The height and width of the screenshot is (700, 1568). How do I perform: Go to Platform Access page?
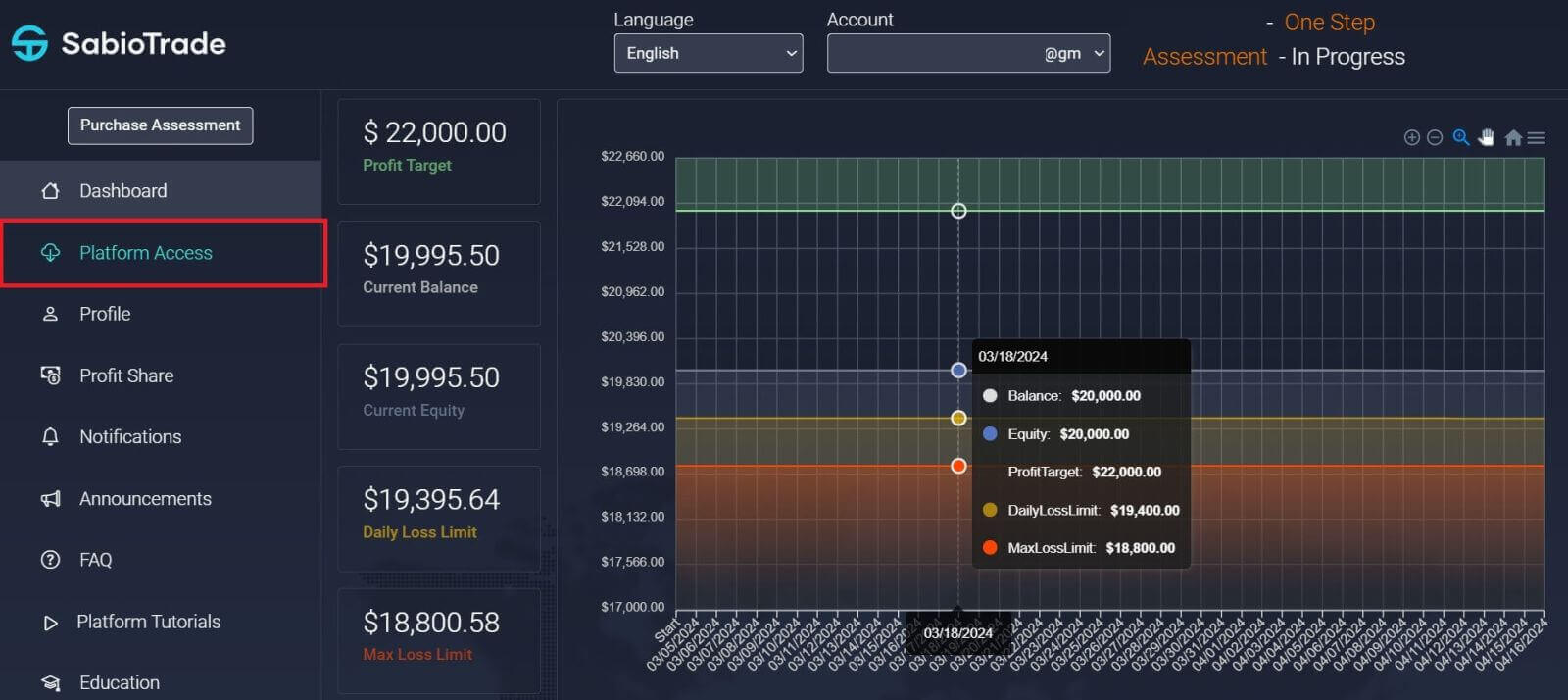145,253
